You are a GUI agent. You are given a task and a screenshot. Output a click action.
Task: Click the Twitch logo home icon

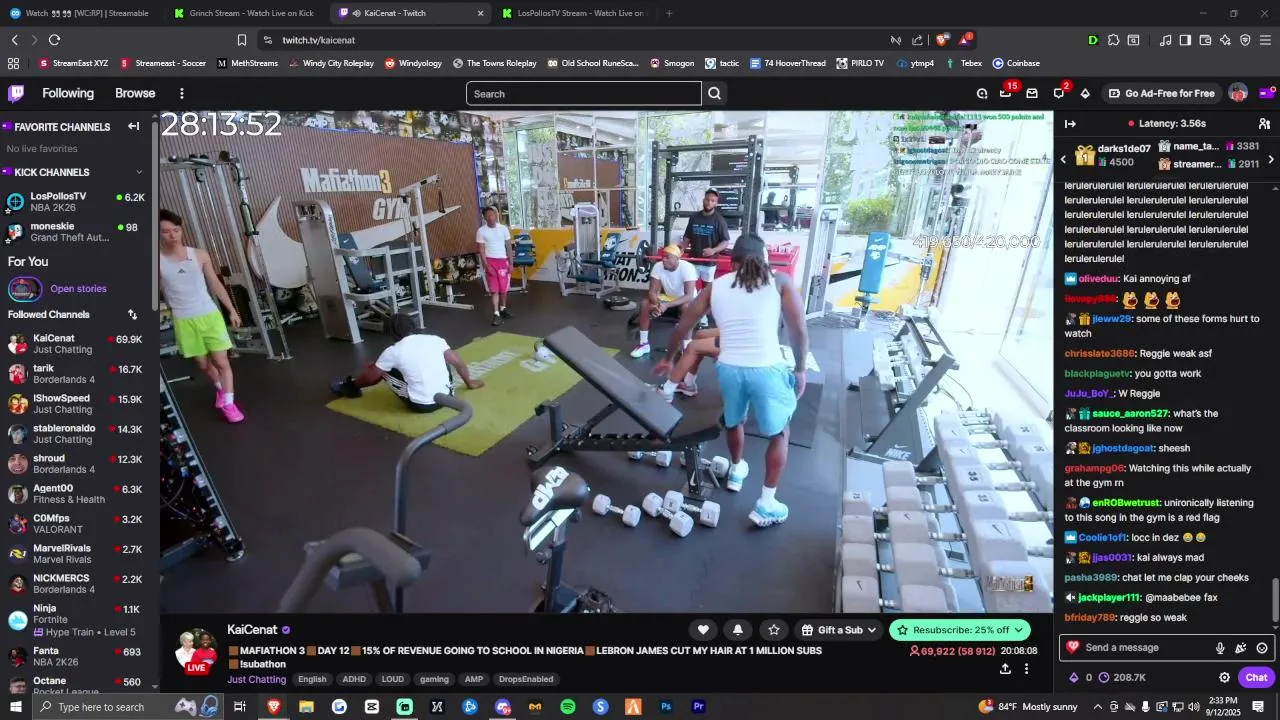[x=16, y=93]
